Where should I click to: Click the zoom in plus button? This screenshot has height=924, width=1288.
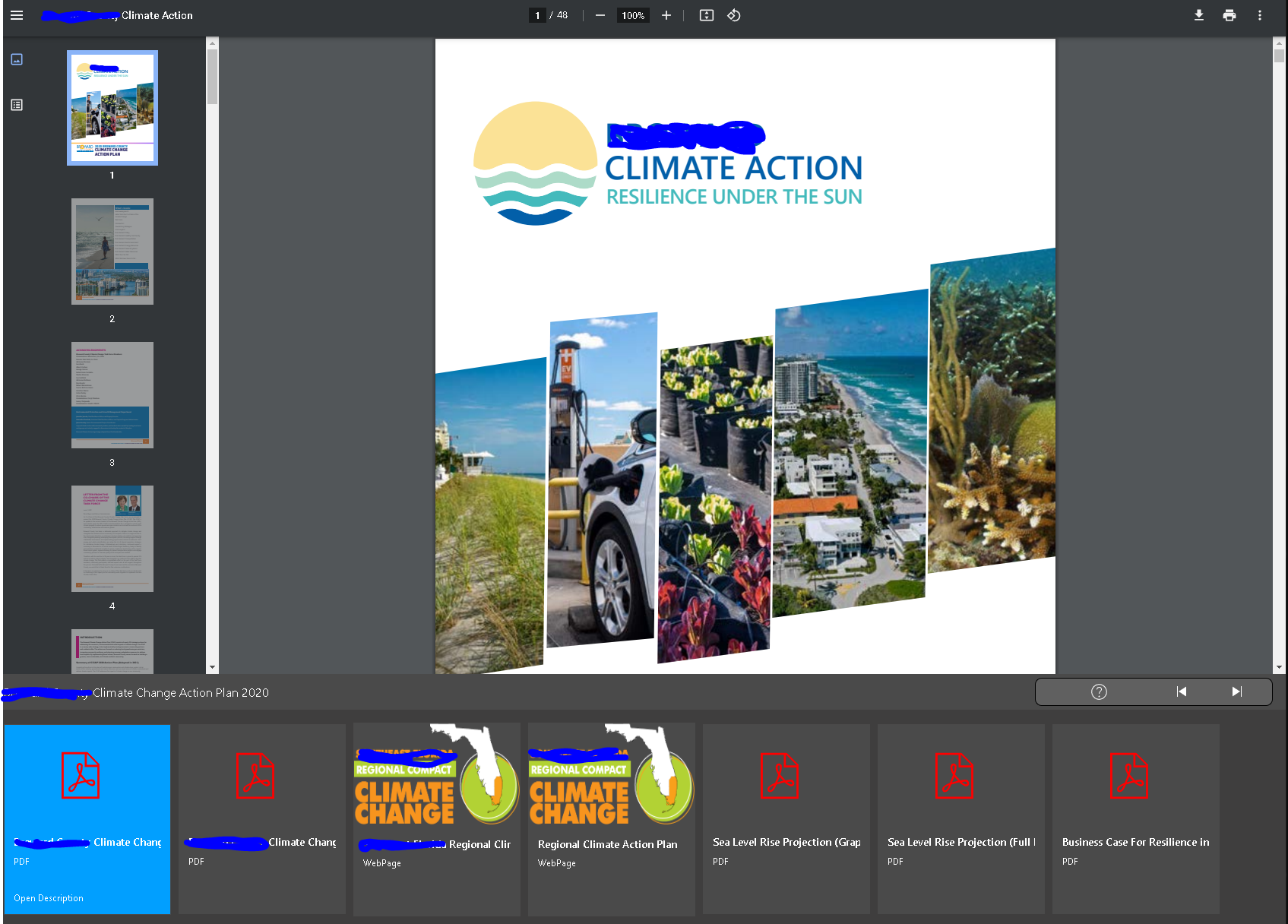coord(666,15)
